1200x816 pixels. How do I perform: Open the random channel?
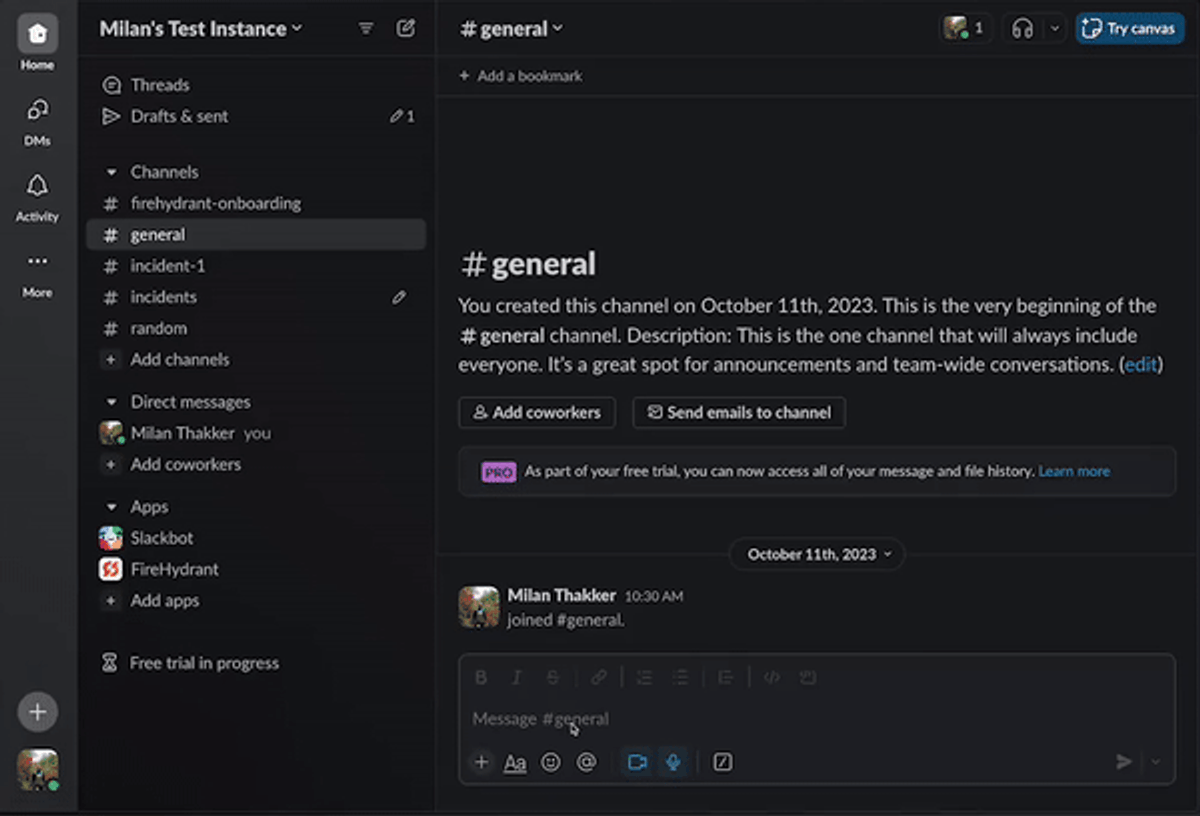click(256, 327)
